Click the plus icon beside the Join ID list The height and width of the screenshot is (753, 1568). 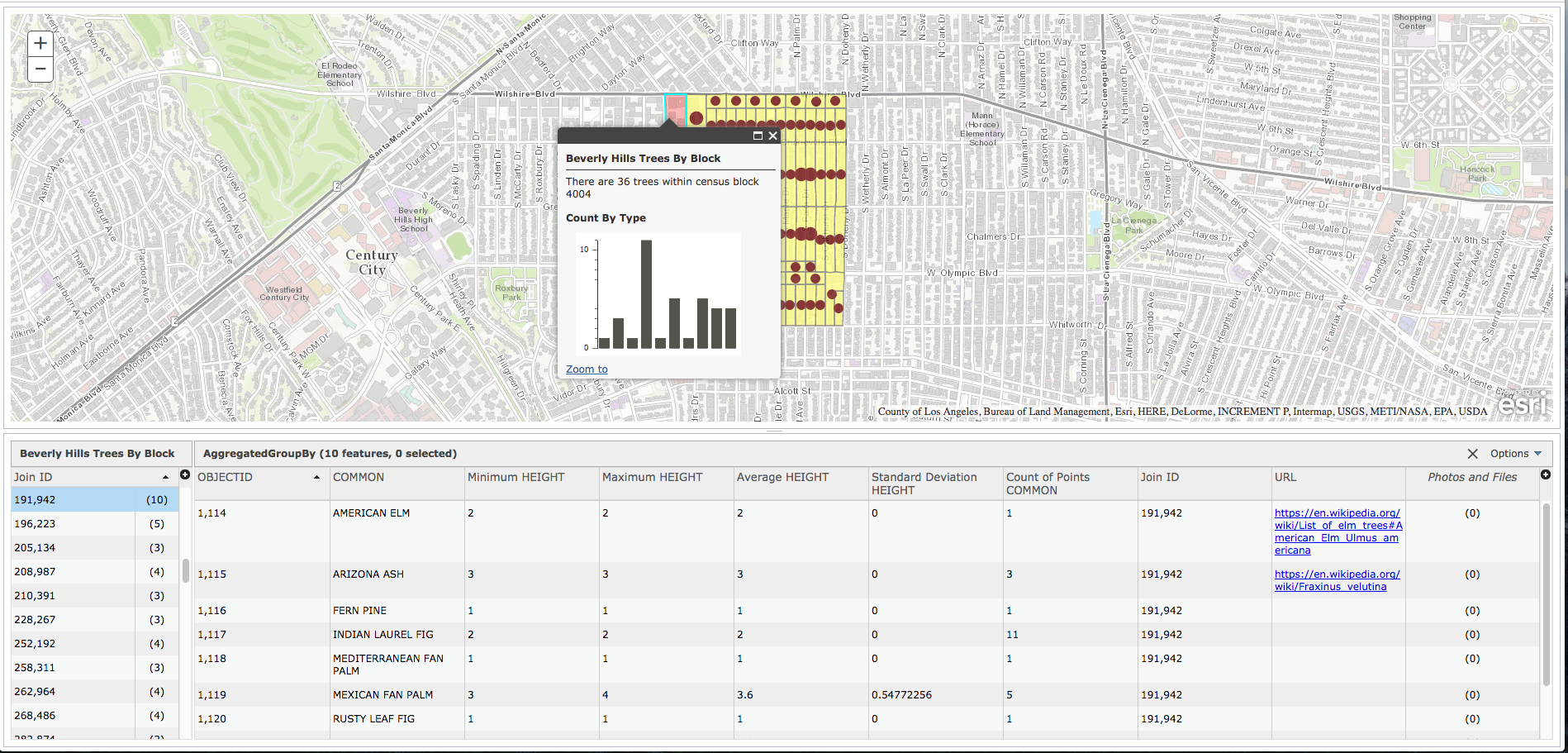185,474
